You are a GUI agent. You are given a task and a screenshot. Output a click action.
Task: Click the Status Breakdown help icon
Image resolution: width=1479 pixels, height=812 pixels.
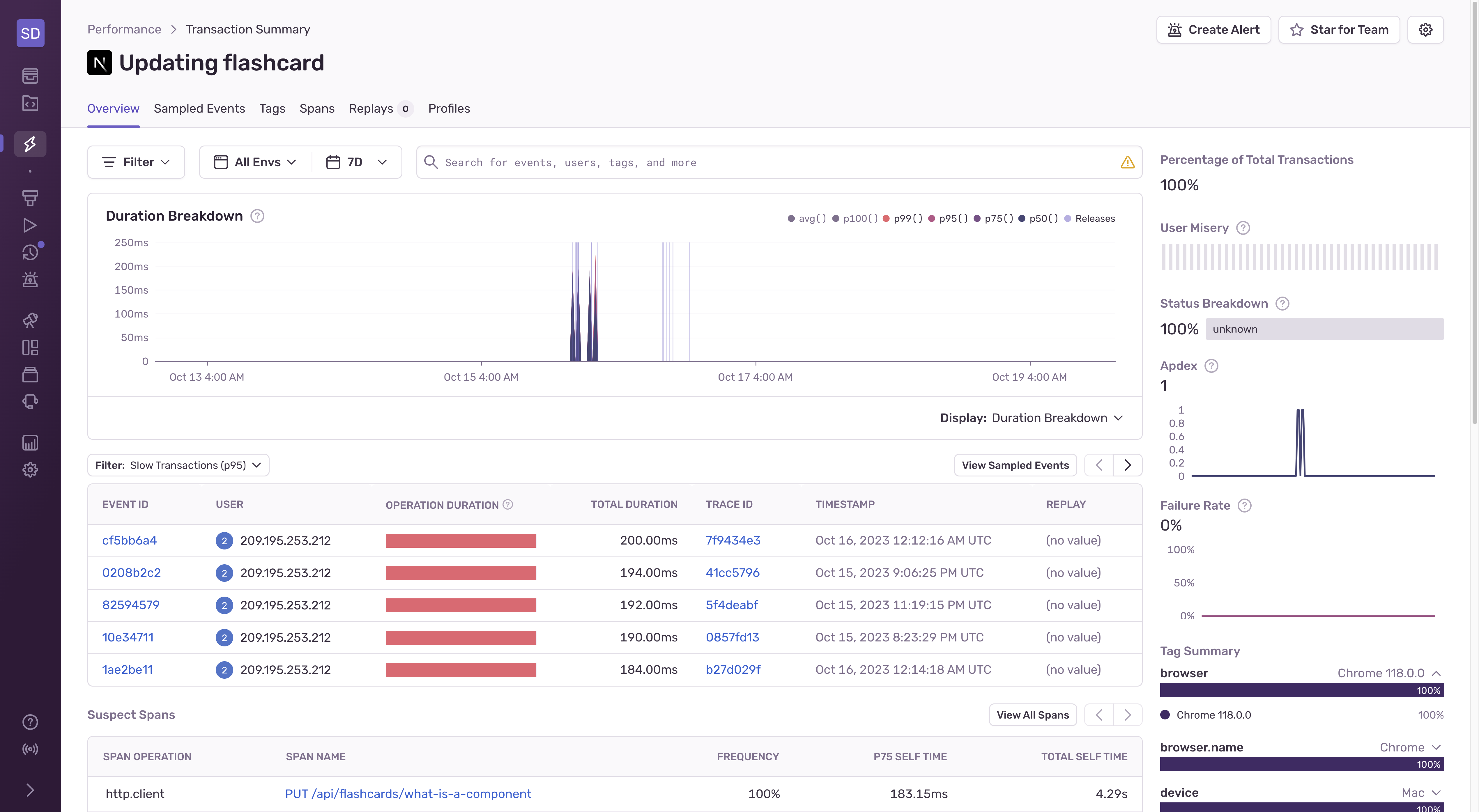1282,304
